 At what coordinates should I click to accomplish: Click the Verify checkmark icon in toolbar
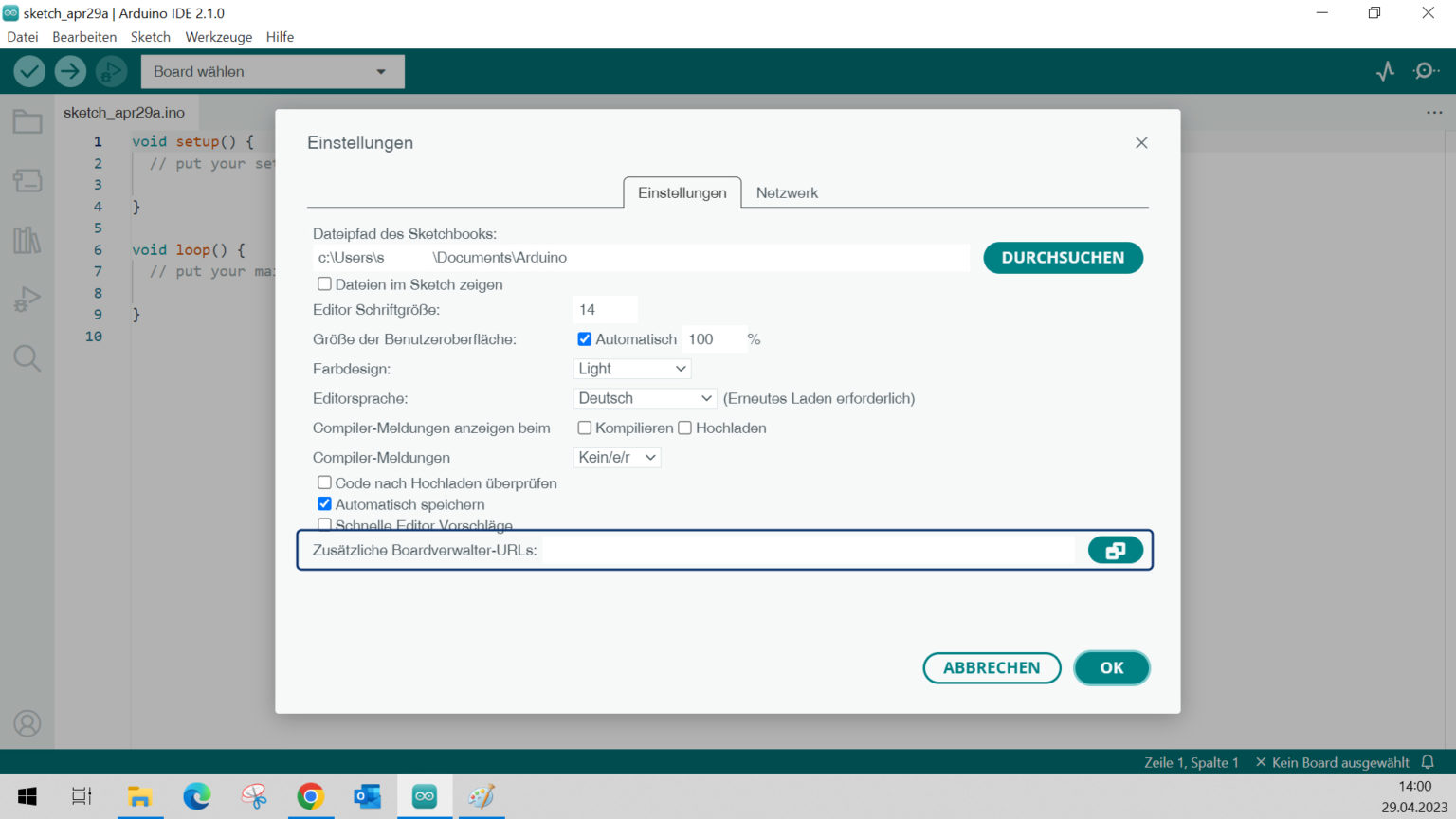29,71
